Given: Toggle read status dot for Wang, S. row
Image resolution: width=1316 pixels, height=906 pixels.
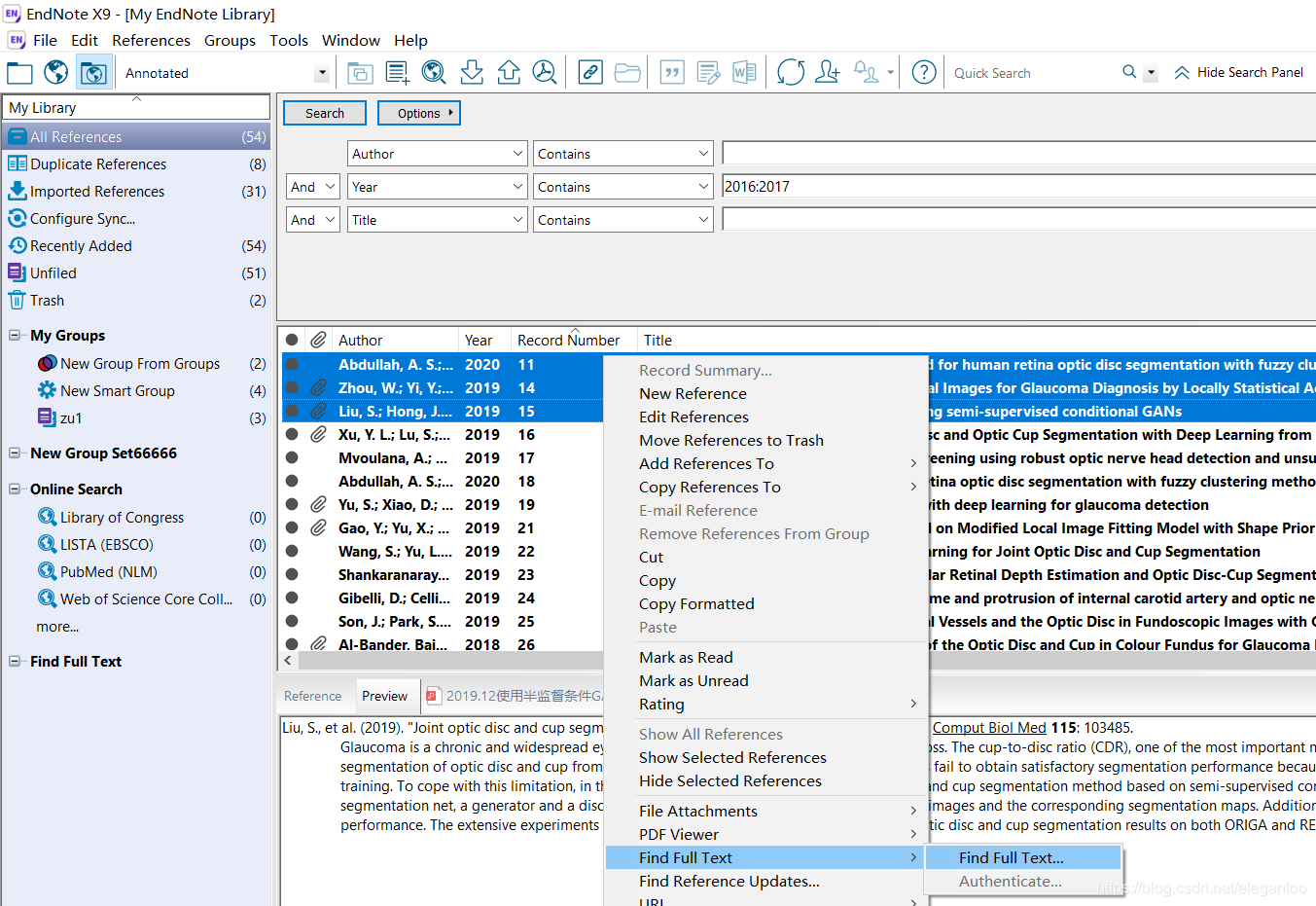Looking at the screenshot, I should click(x=292, y=551).
